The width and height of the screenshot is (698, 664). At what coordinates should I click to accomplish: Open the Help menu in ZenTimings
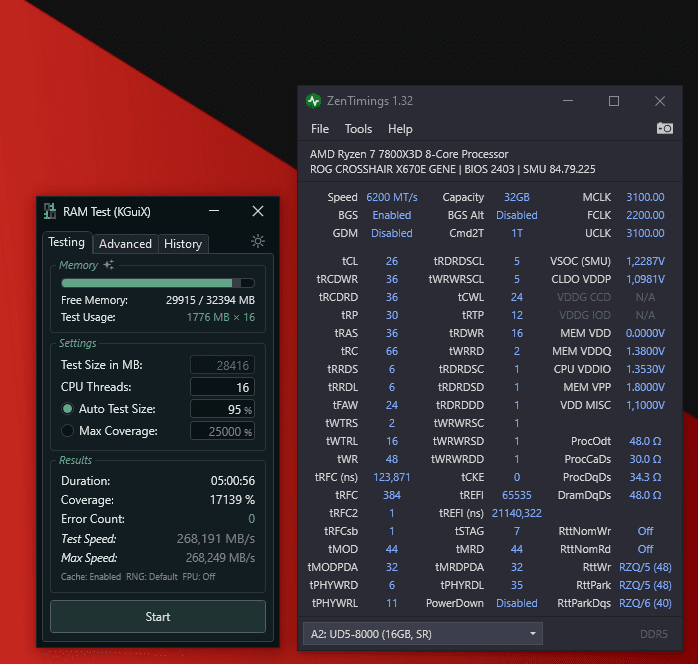pos(400,129)
